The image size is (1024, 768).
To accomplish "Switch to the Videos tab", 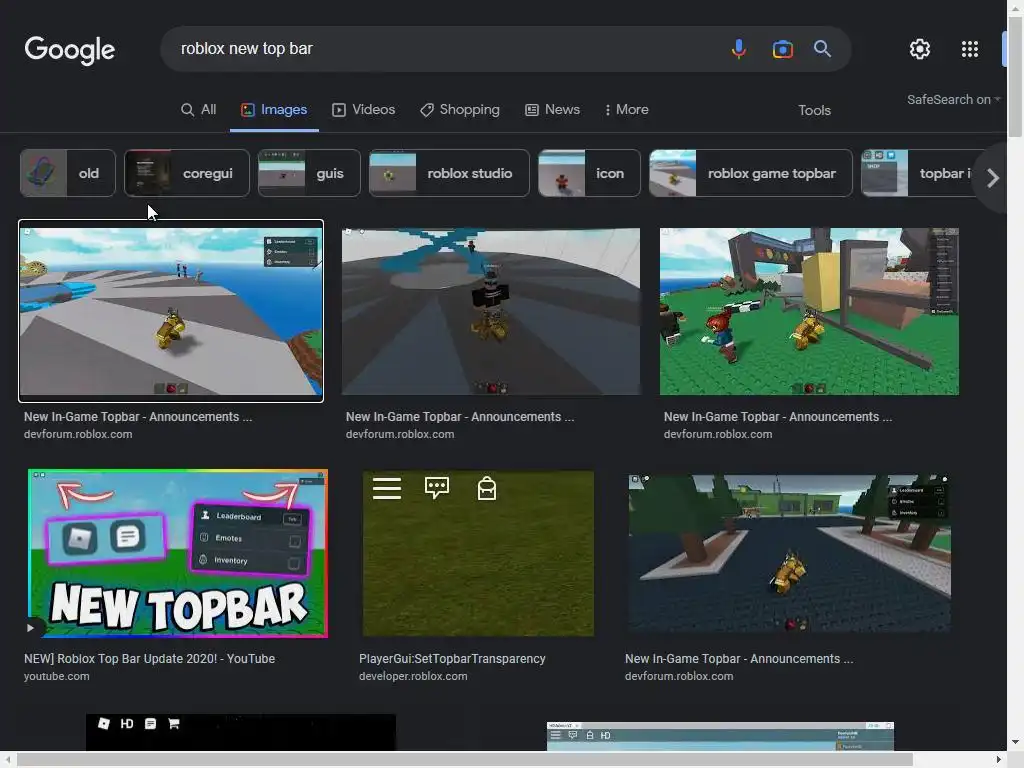I will click(x=364, y=110).
